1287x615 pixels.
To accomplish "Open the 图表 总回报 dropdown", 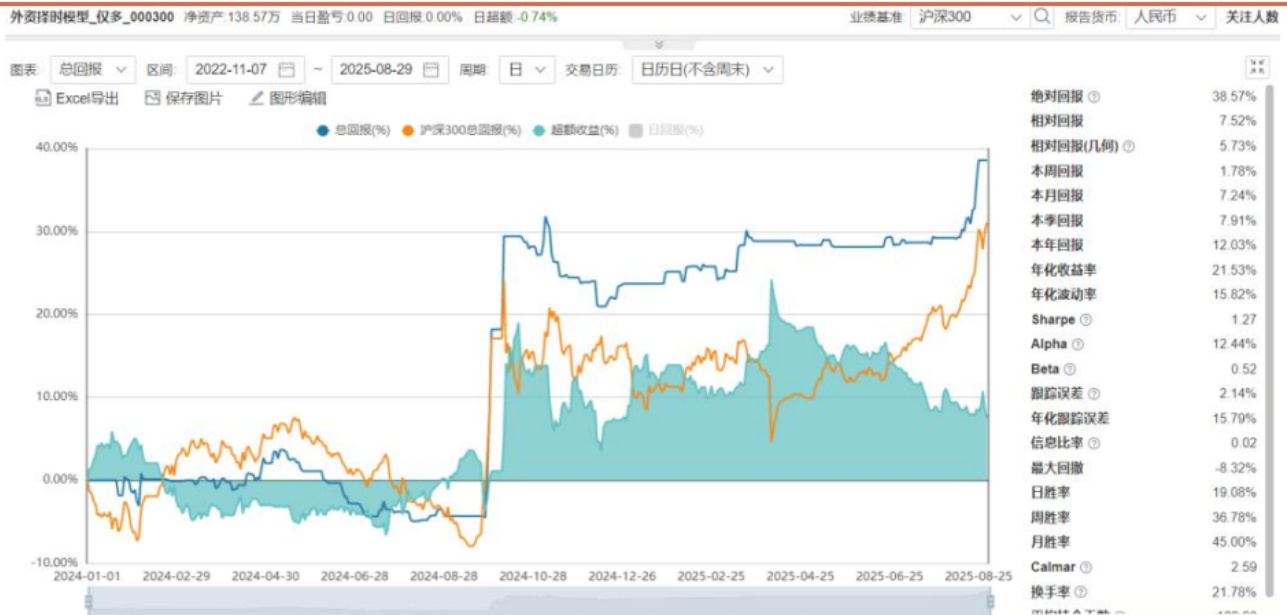I will [90, 69].
